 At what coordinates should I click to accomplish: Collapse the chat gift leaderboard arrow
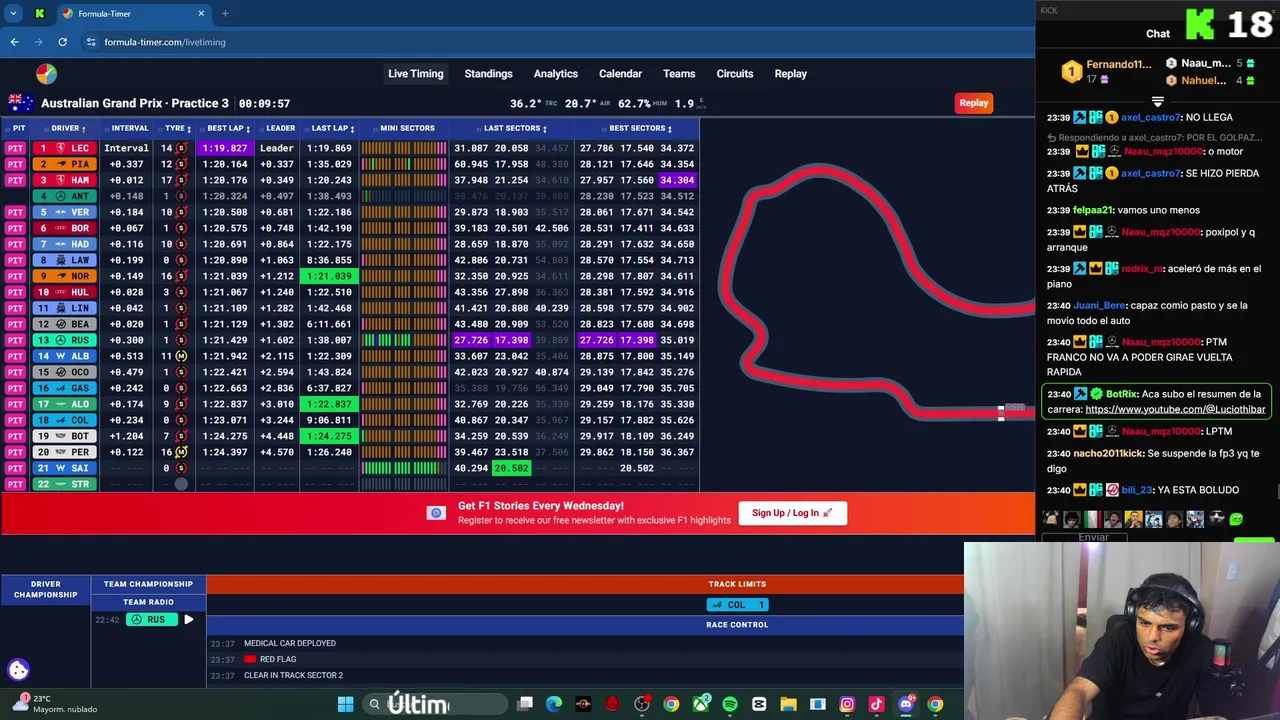point(1157,102)
